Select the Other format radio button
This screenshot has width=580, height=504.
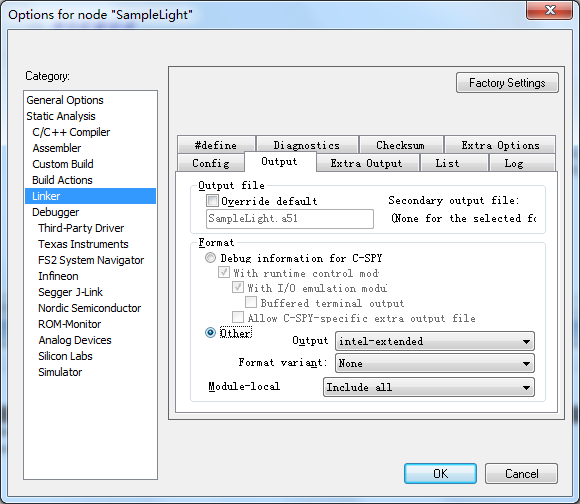(x=210, y=333)
